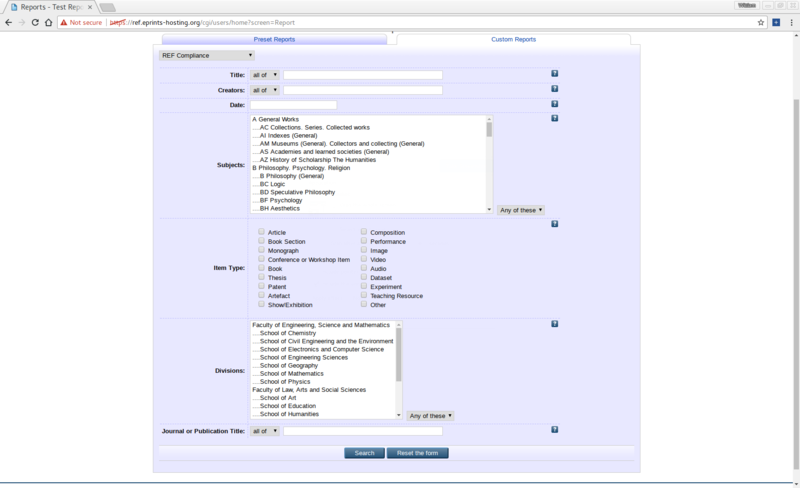Click the help icon next to the Date field
This screenshot has height=488, width=800.
[x=555, y=104]
